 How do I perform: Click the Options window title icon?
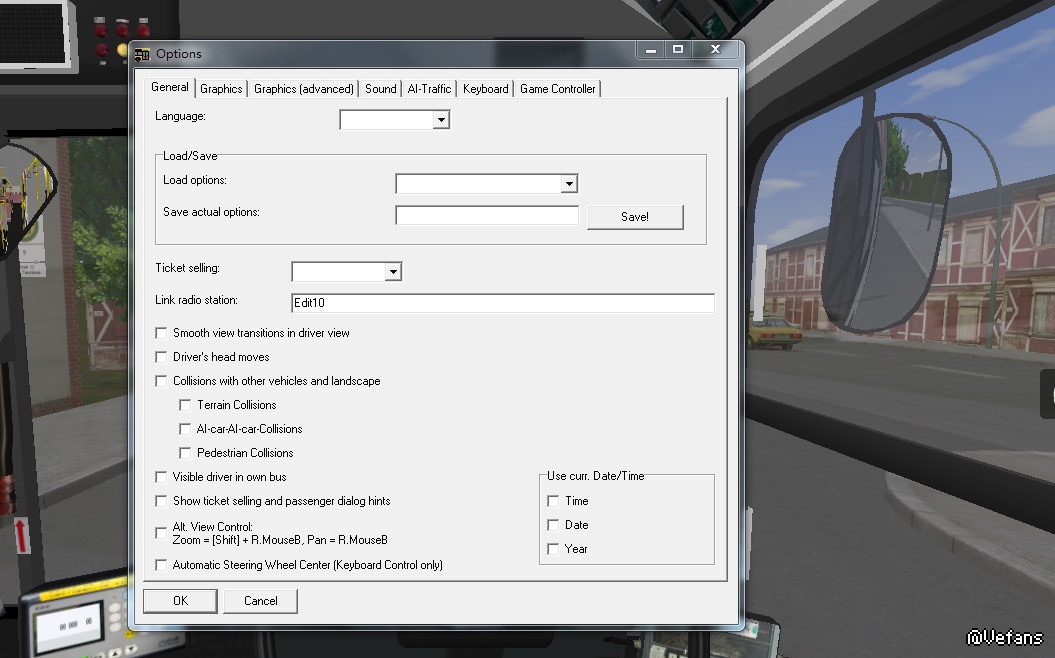(142, 54)
